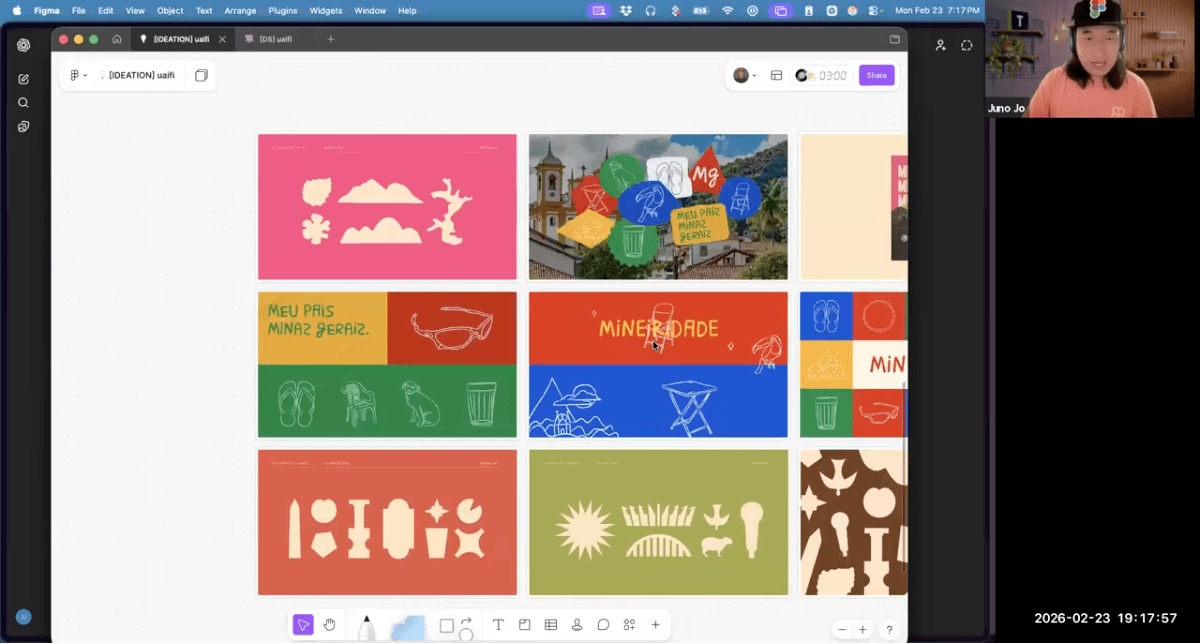Open the Plugins menu in the menu bar
The height and width of the screenshot is (644, 1200).
(x=282, y=10)
